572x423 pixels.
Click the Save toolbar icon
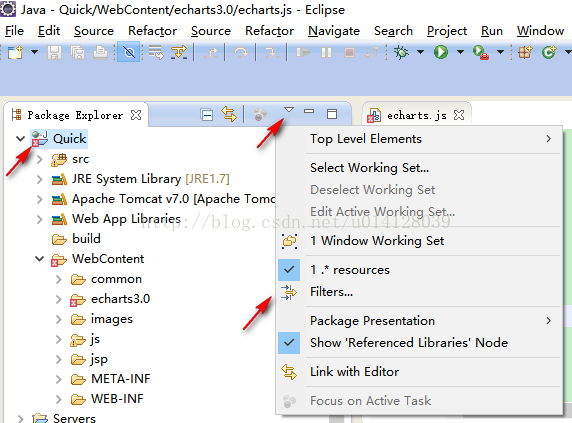(54, 53)
